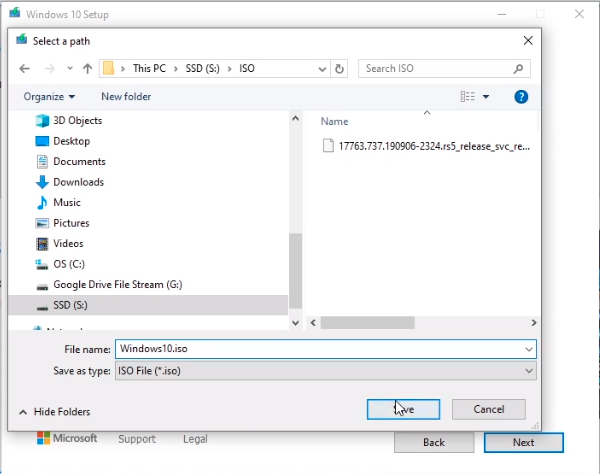Click the search magnifier icon
Image resolution: width=600 pixels, height=474 pixels.
(x=518, y=69)
